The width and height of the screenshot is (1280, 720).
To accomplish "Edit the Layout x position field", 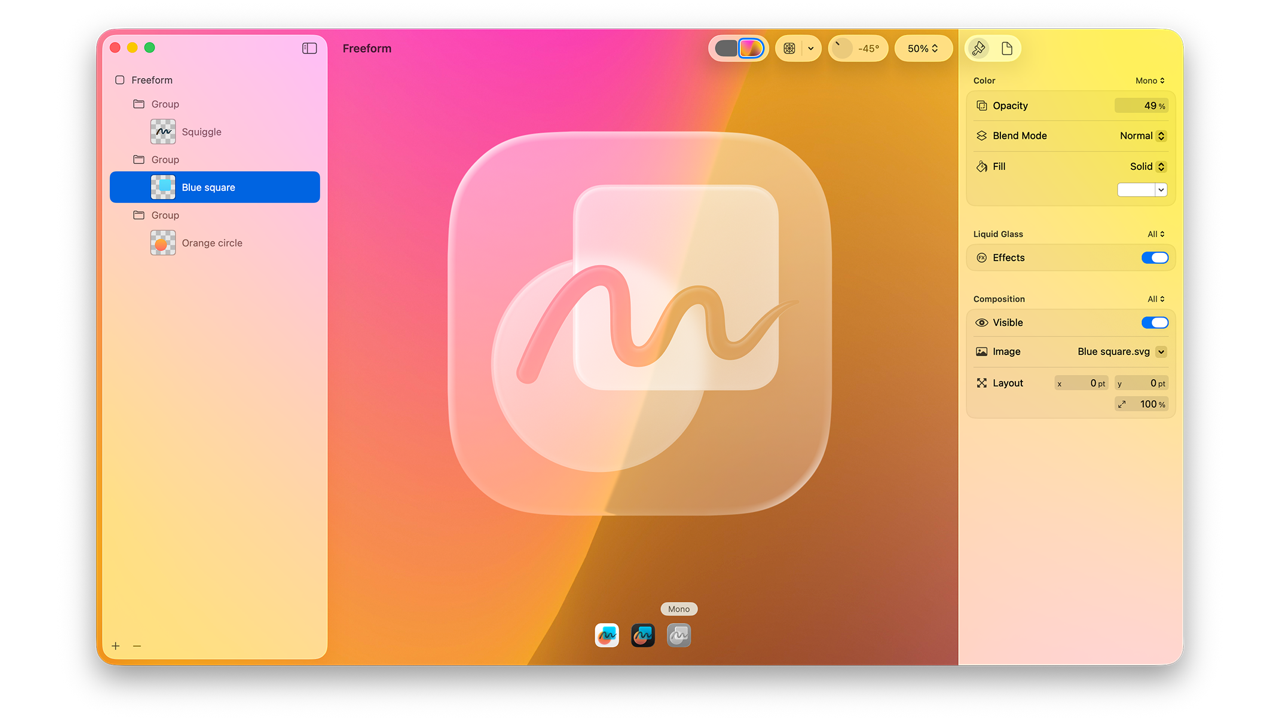I will tap(1081, 383).
